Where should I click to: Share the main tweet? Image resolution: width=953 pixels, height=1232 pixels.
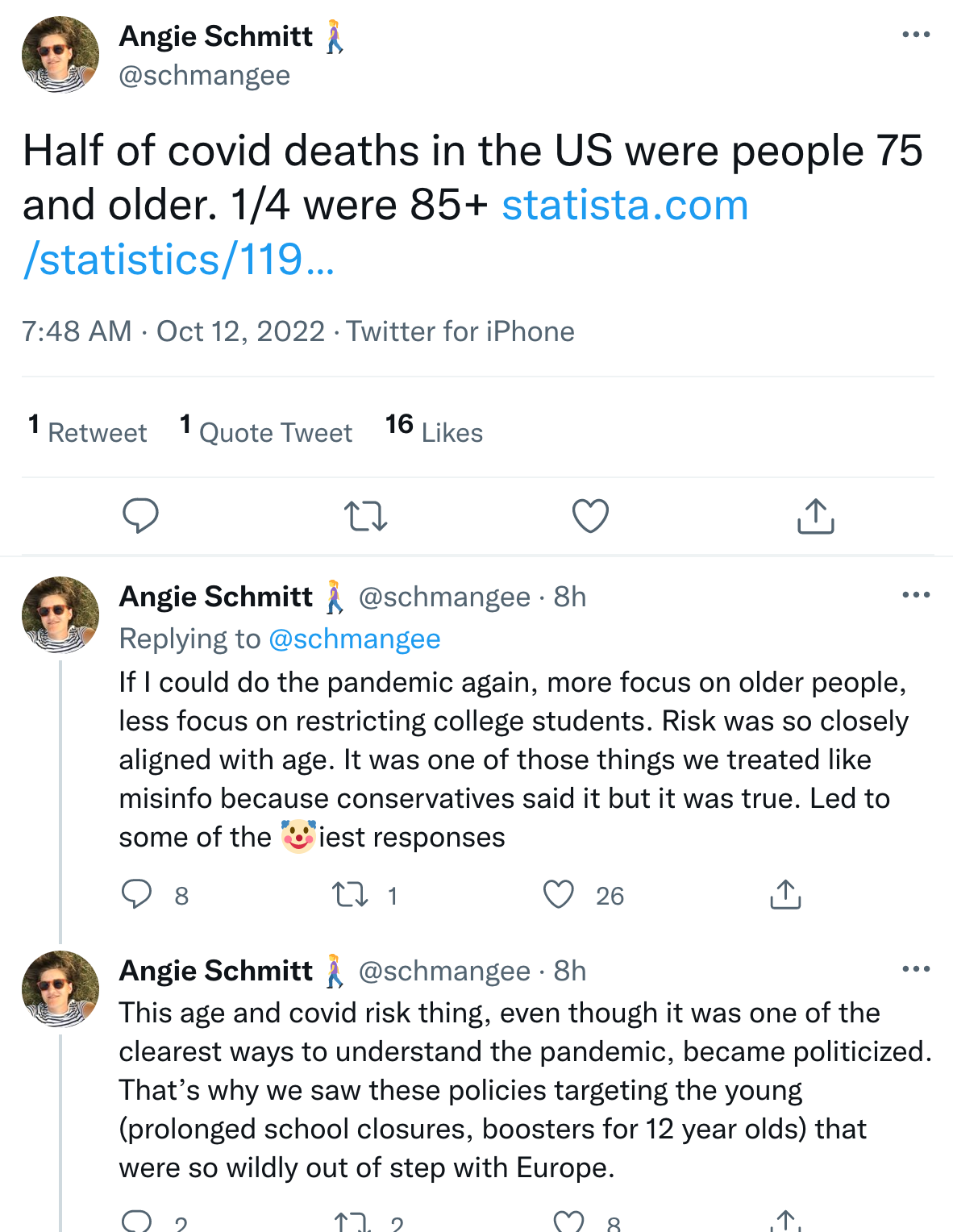[x=815, y=516]
